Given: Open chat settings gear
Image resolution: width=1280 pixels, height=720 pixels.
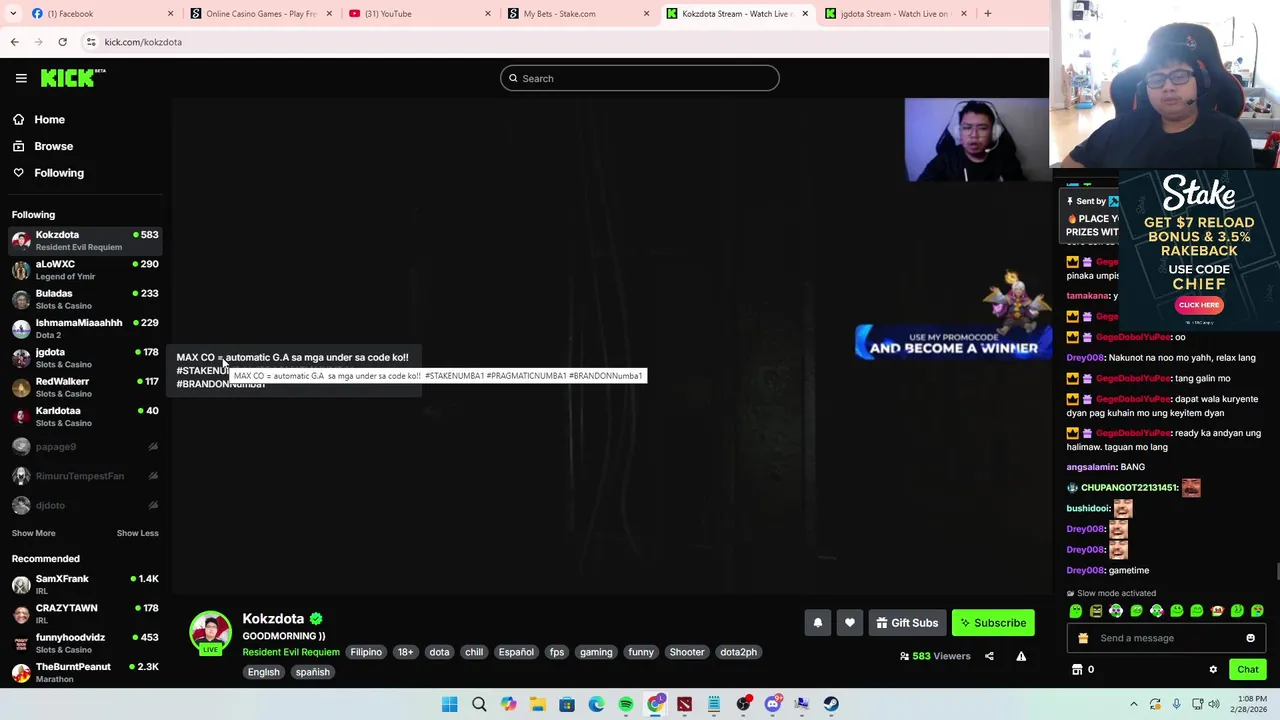Looking at the screenshot, I should 1213,670.
